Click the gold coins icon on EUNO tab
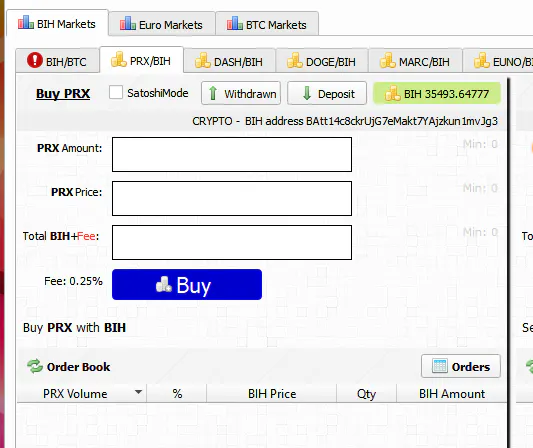533x448 pixels. [482, 60]
